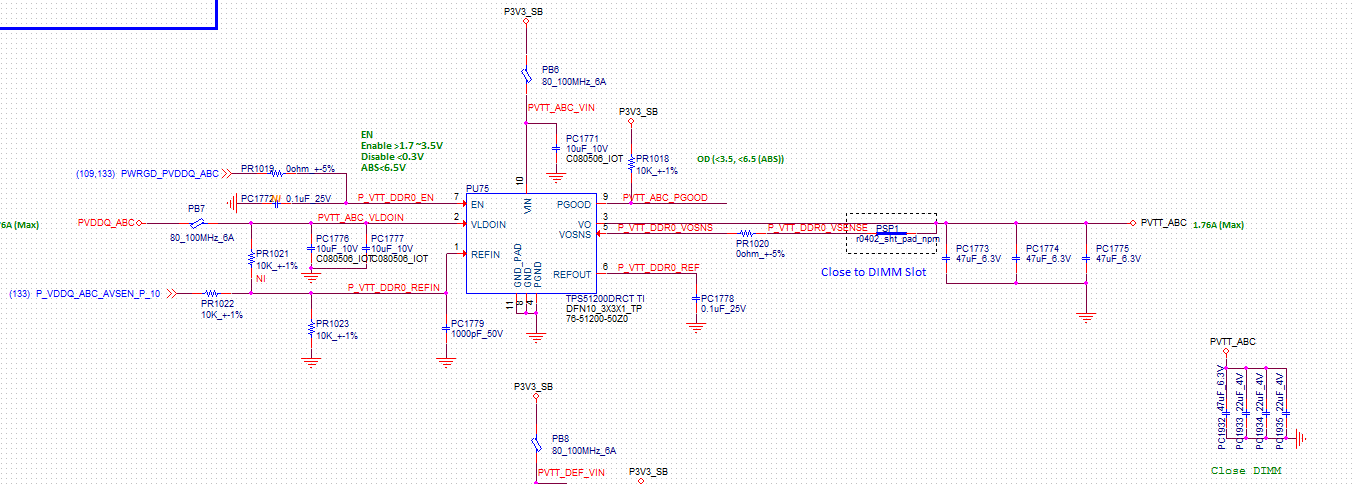Click the PR1020 resistor symbol
Image resolution: width=1352 pixels, height=484 pixels.
click(x=745, y=233)
